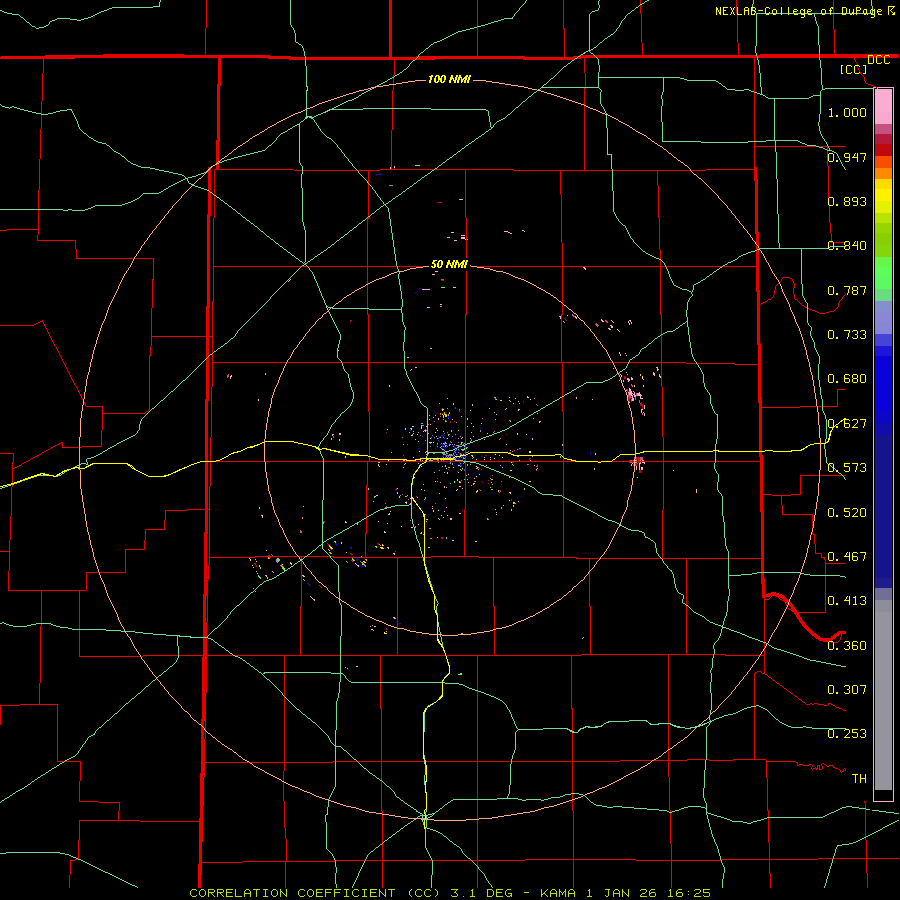
Task: Click the 0.787 legend value
Action: point(847,290)
